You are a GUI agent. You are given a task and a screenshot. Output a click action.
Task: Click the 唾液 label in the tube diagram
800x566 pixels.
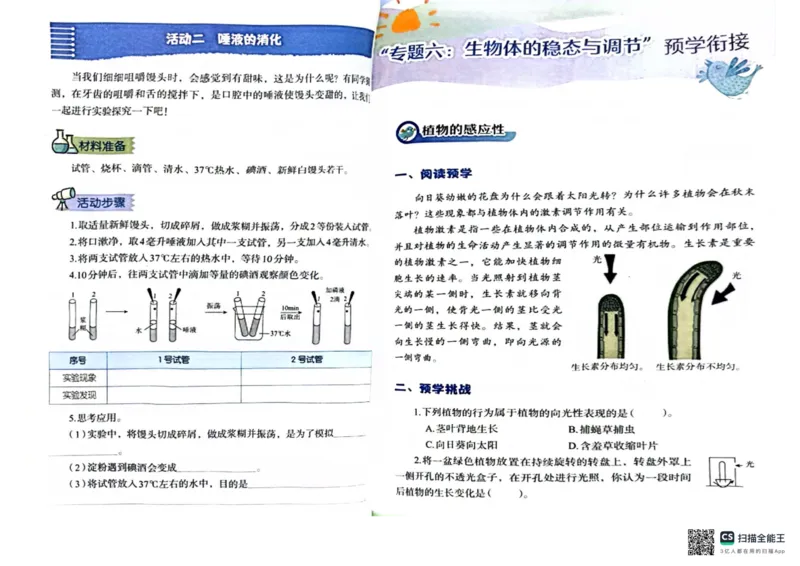(x=189, y=330)
